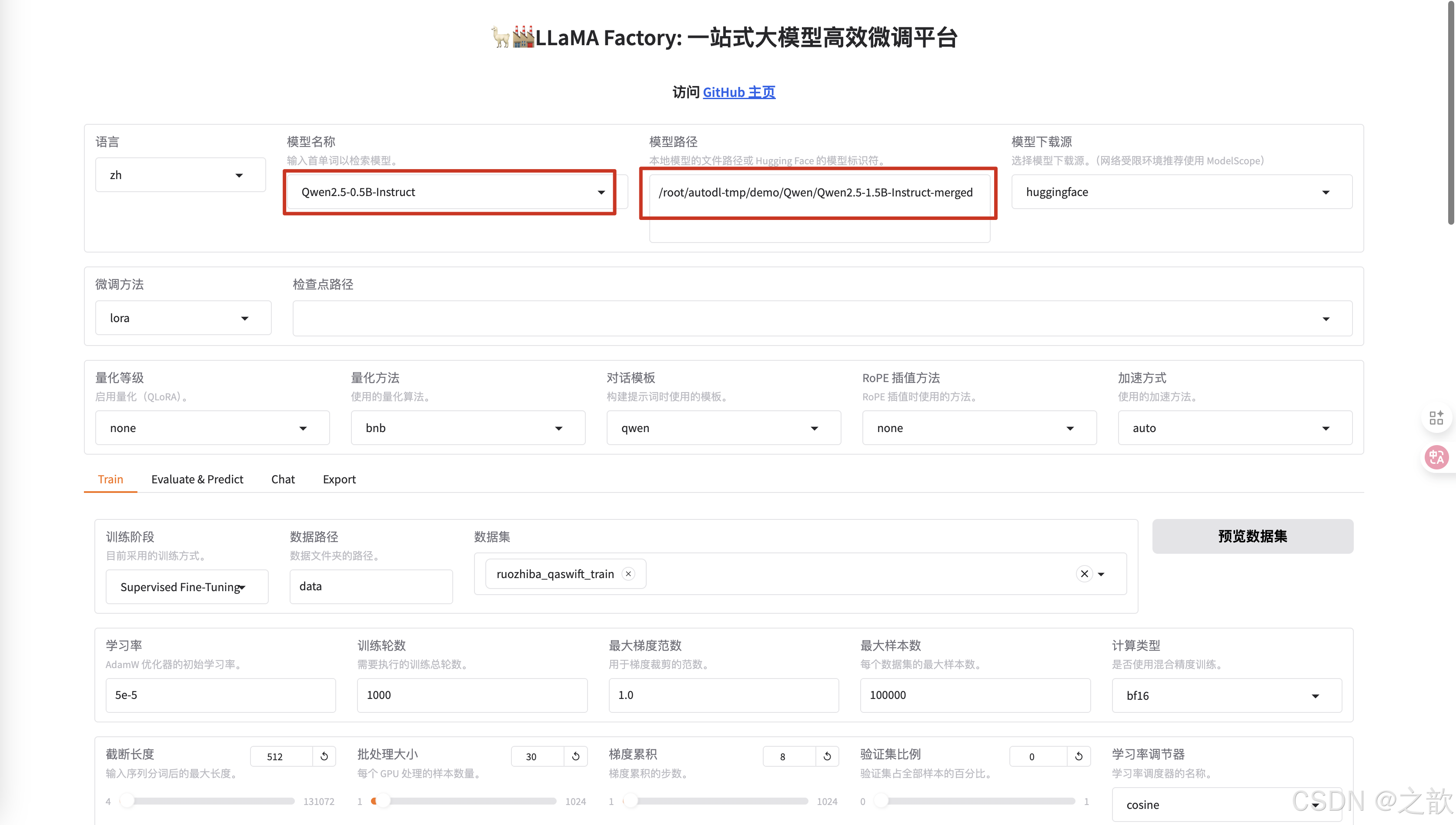Reset the 验证集比例 value with its refresh icon
This screenshot has height=825, width=1456.
coord(1079,756)
